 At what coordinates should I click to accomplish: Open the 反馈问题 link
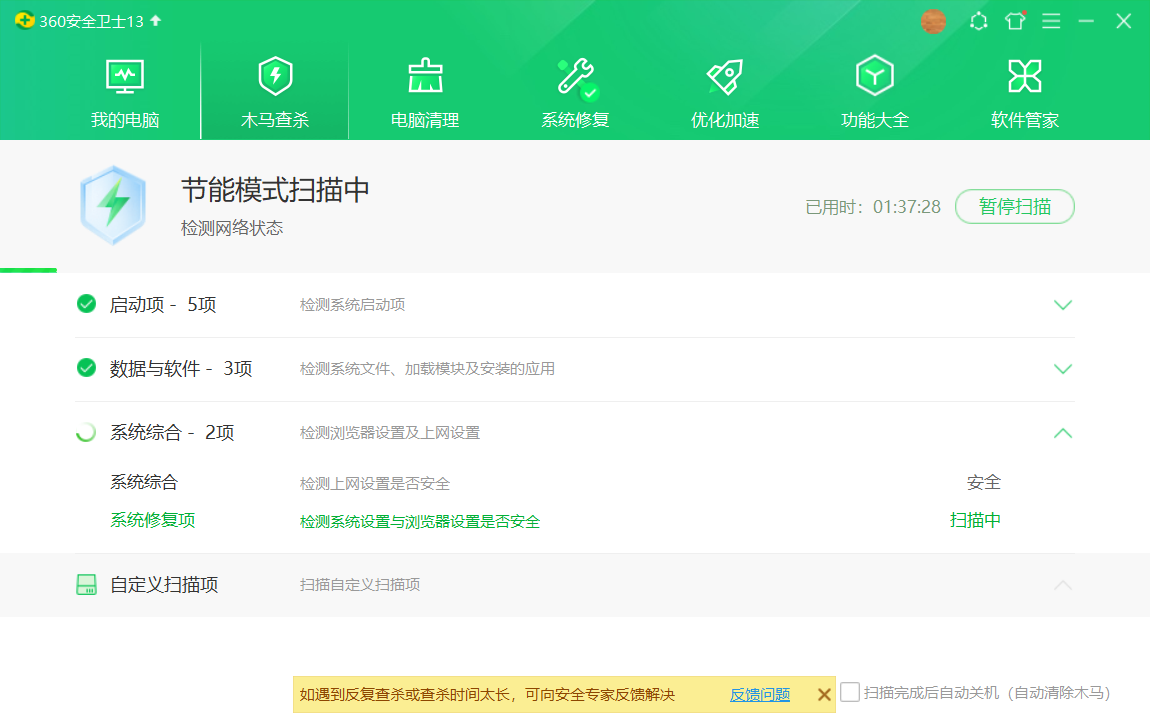[x=760, y=694]
